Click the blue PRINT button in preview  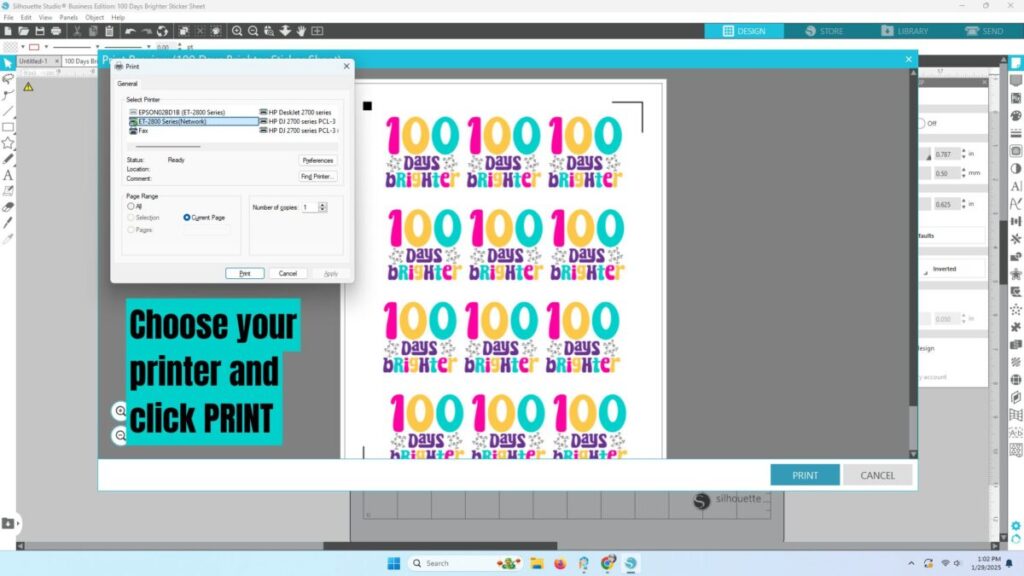click(805, 475)
